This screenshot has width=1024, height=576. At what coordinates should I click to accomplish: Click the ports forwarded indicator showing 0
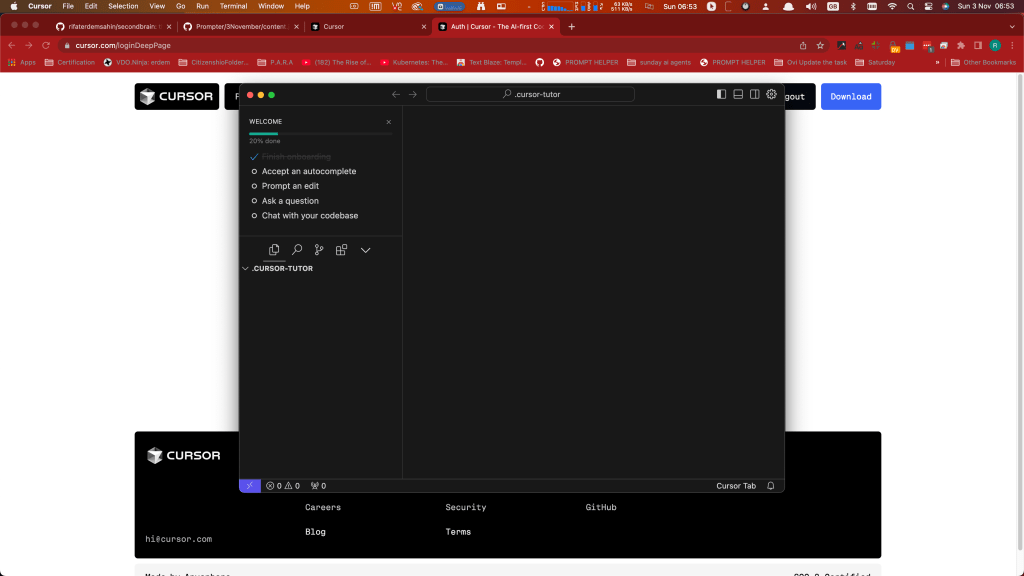(x=318, y=486)
